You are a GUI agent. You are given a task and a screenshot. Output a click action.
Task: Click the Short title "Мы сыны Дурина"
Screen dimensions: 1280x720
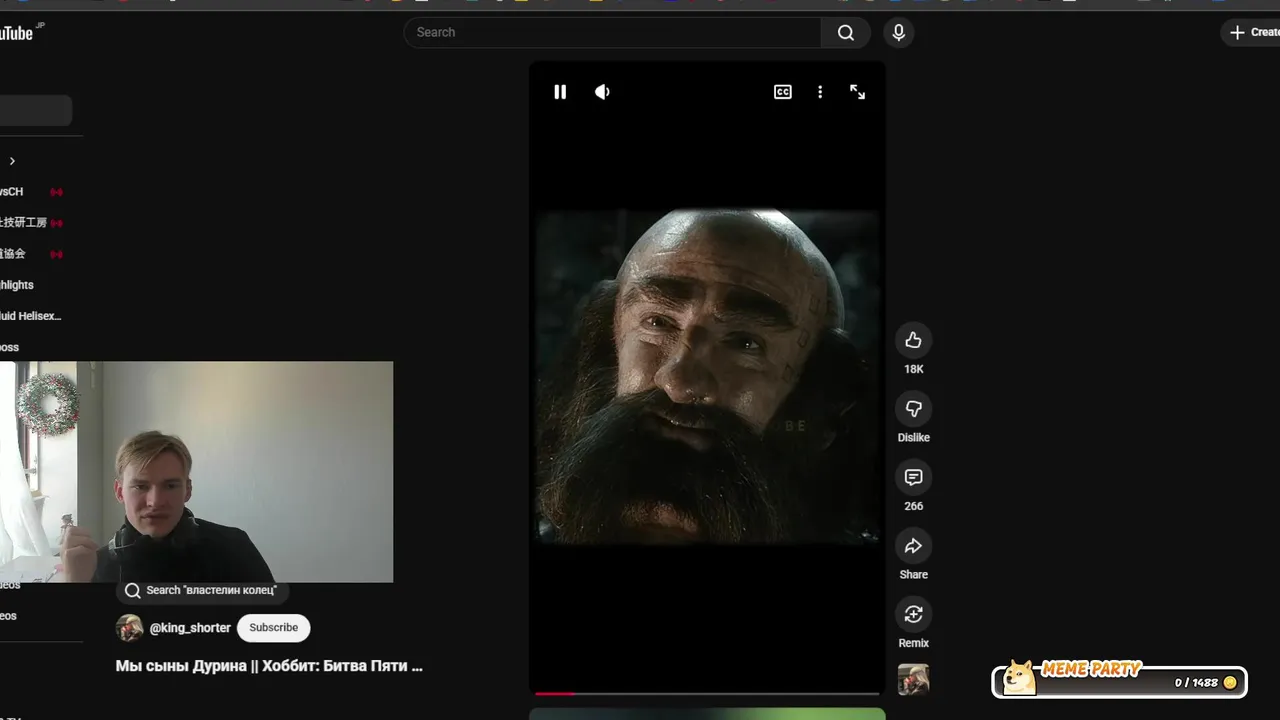pyautogui.click(x=269, y=666)
